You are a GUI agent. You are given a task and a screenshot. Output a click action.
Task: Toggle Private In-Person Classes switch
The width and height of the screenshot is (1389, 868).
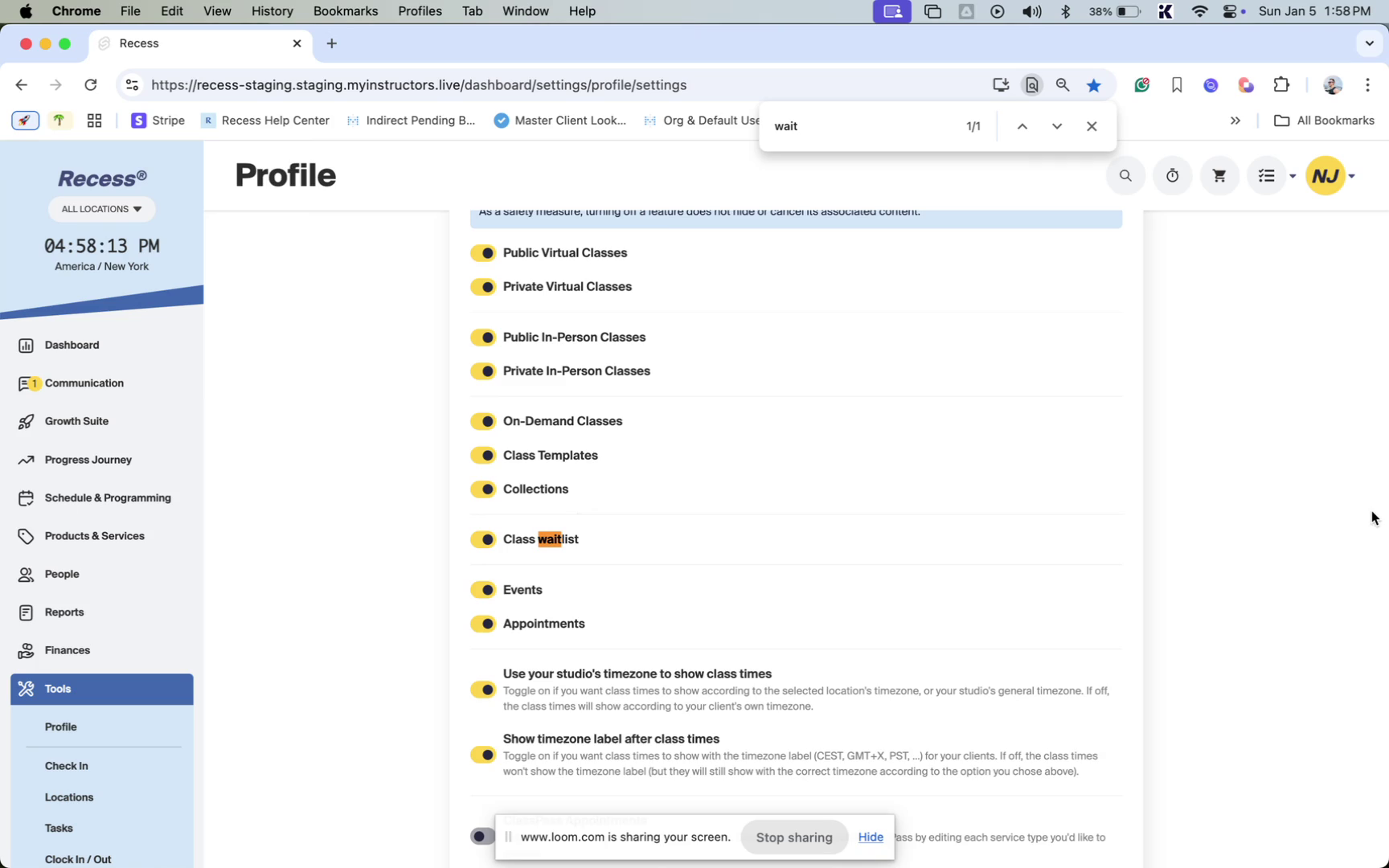tap(483, 371)
